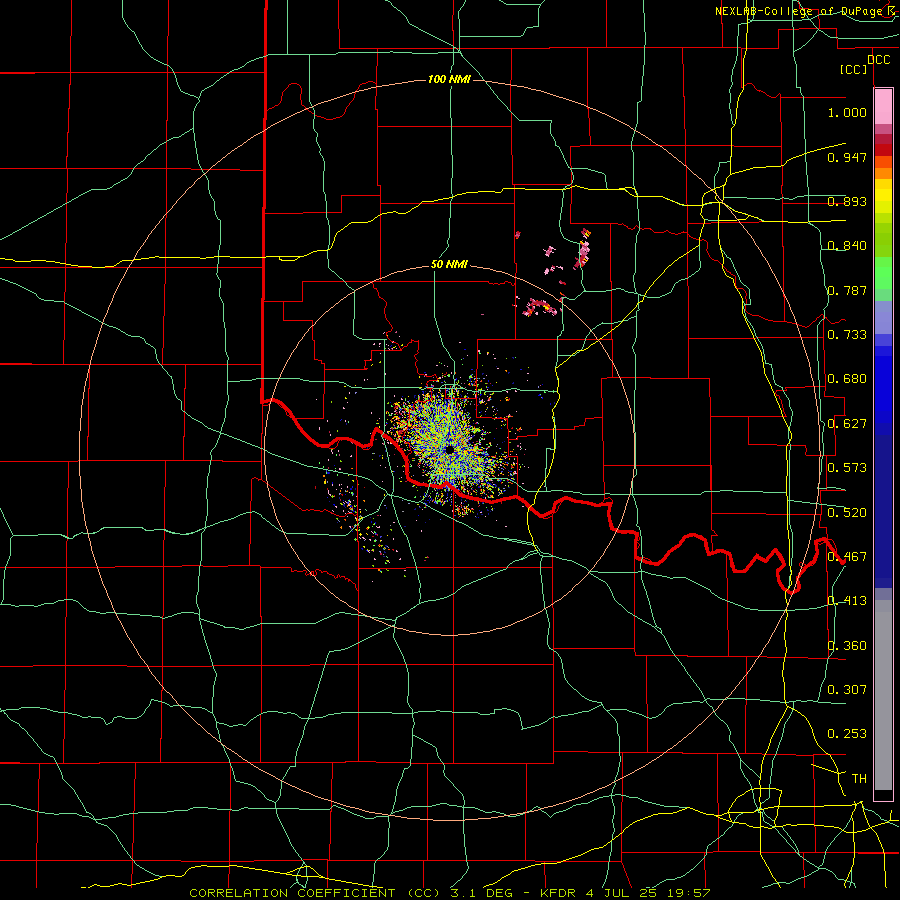Click the bright green color bar segment

pos(883,273)
